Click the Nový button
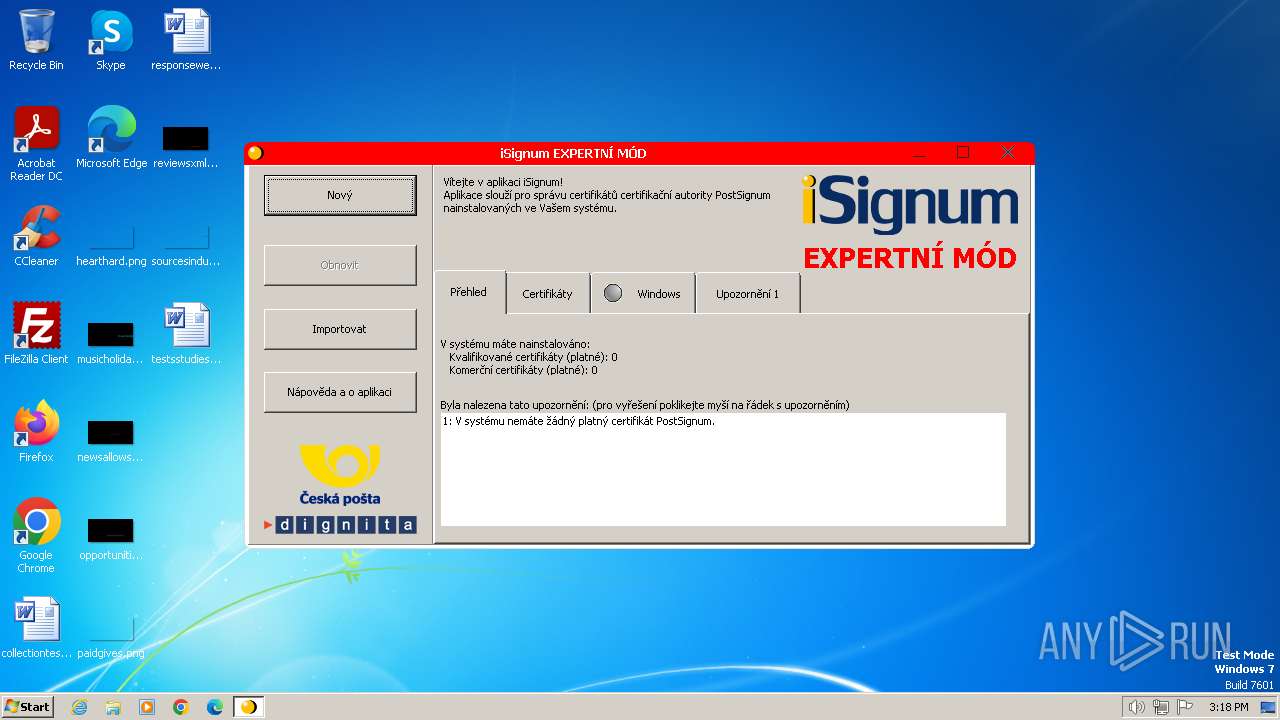The width and height of the screenshot is (1280, 720). [340, 195]
